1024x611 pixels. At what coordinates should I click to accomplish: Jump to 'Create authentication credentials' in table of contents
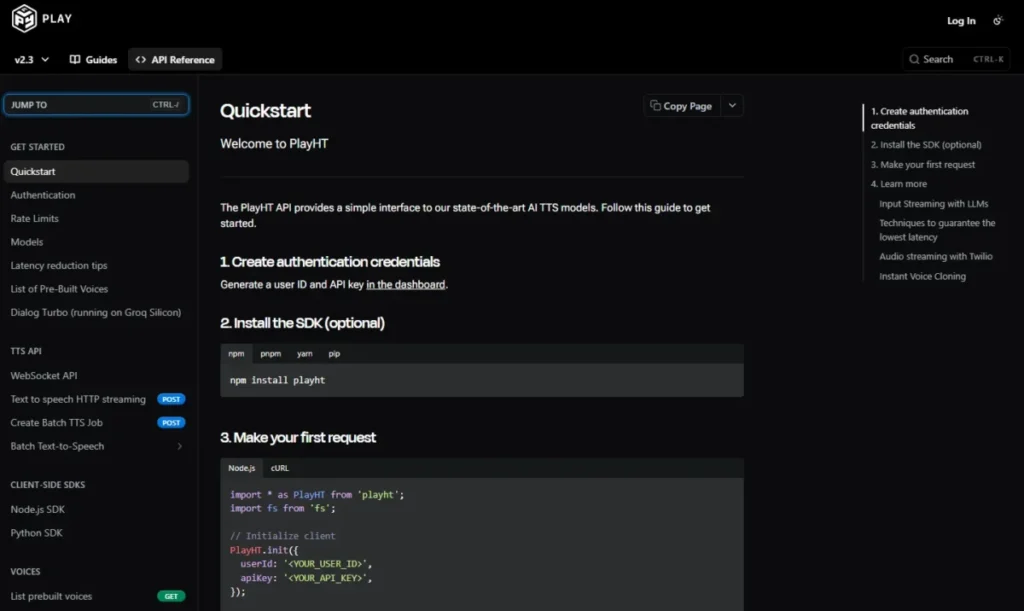coord(920,118)
